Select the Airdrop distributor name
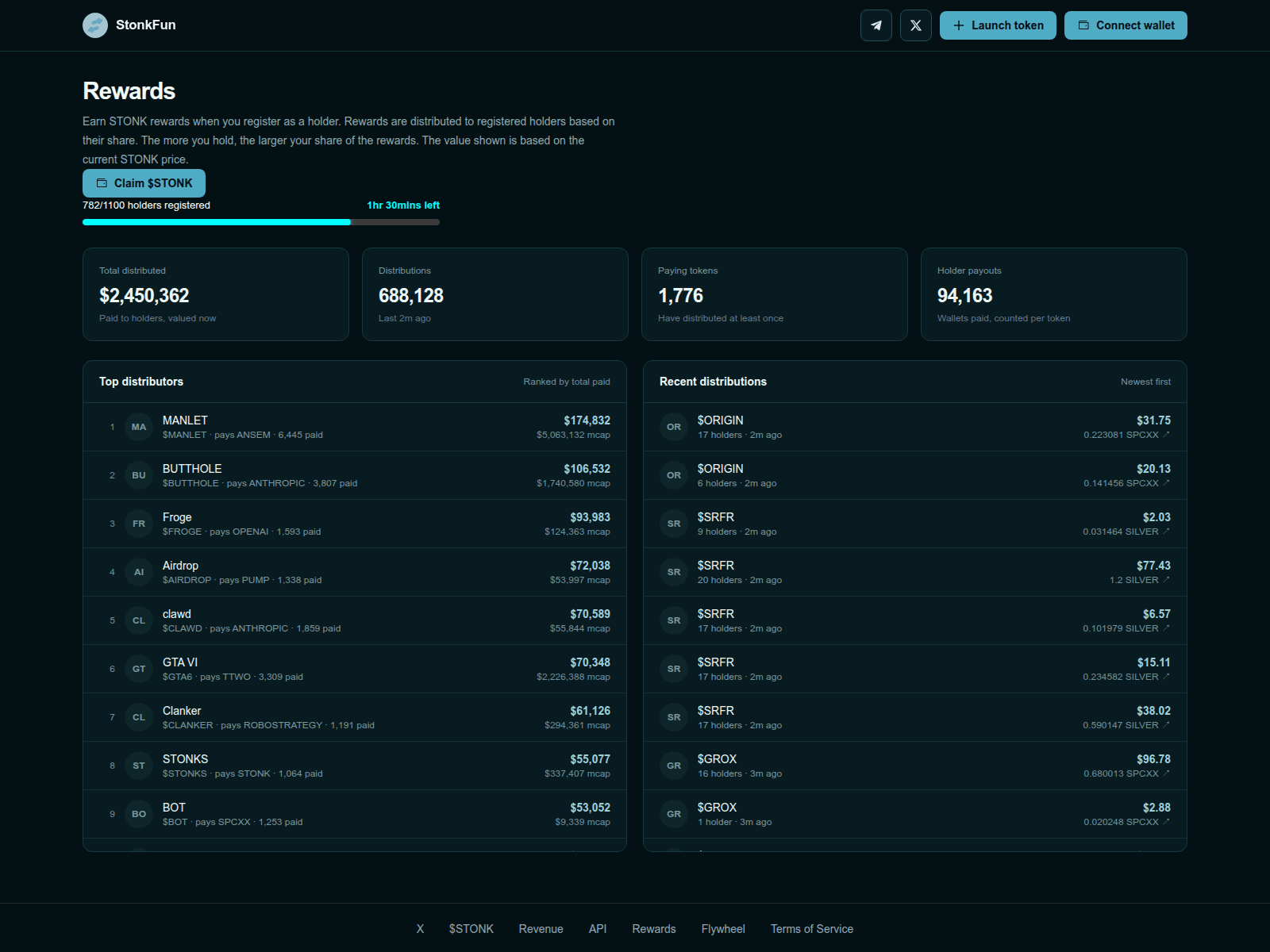The width and height of the screenshot is (1270, 952). pyautogui.click(x=180, y=566)
